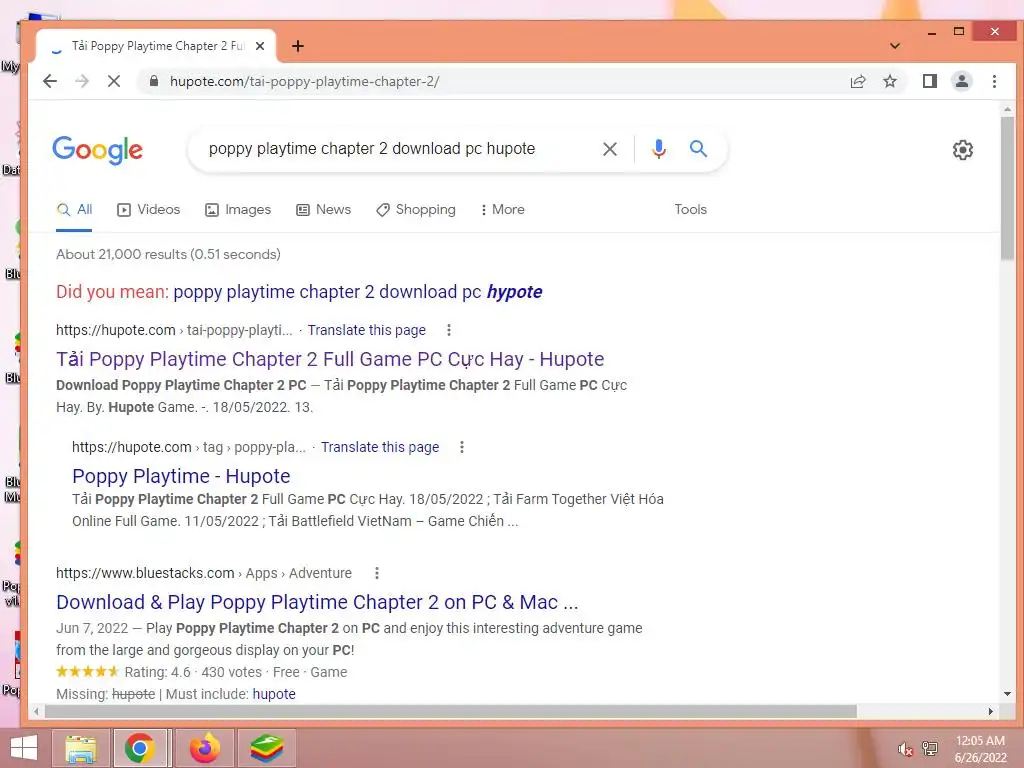Click the muted volume tray icon
The image size is (1024, 768).
pos(904,749)
